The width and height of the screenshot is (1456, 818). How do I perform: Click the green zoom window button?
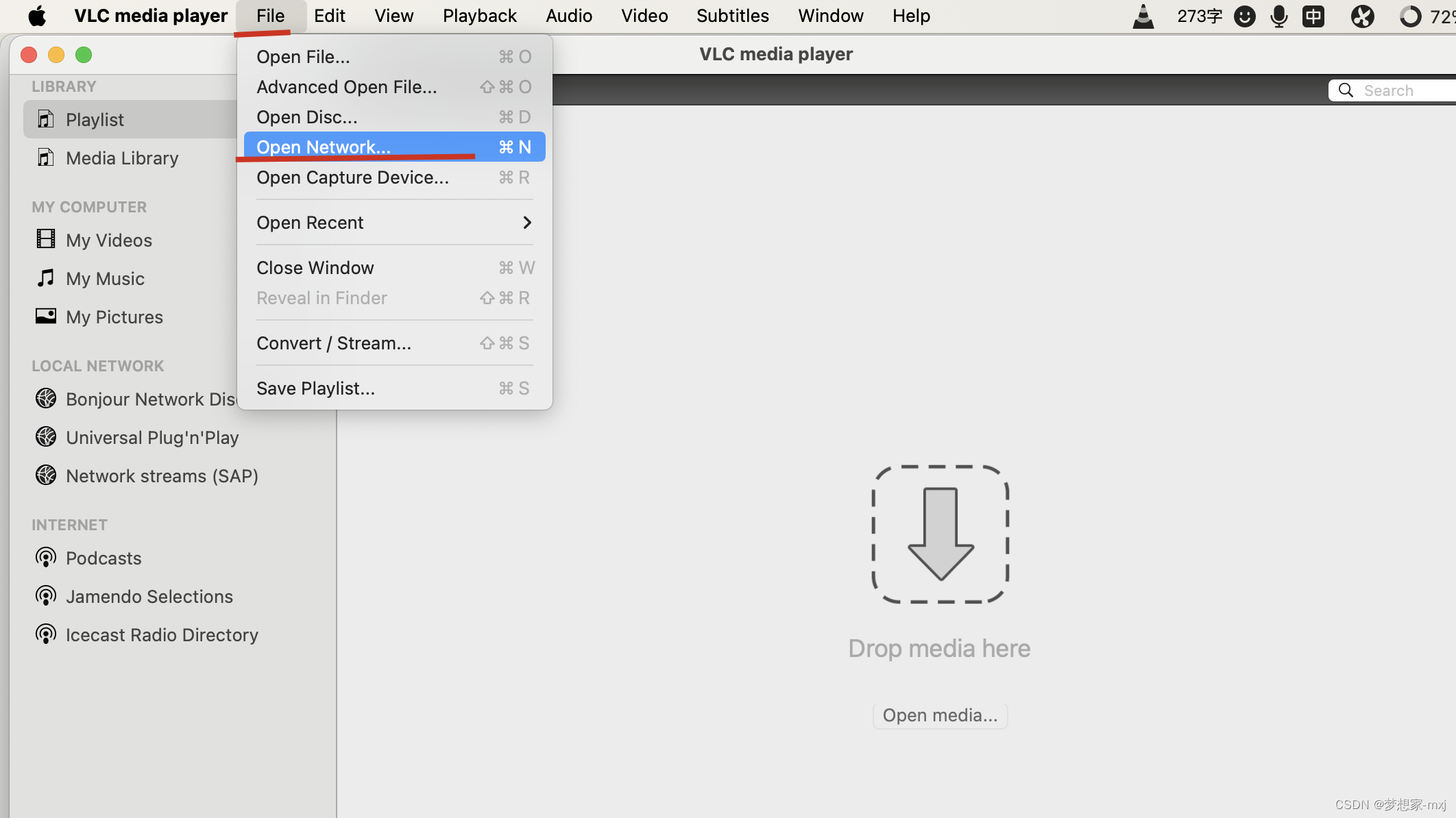coord(84,55)
